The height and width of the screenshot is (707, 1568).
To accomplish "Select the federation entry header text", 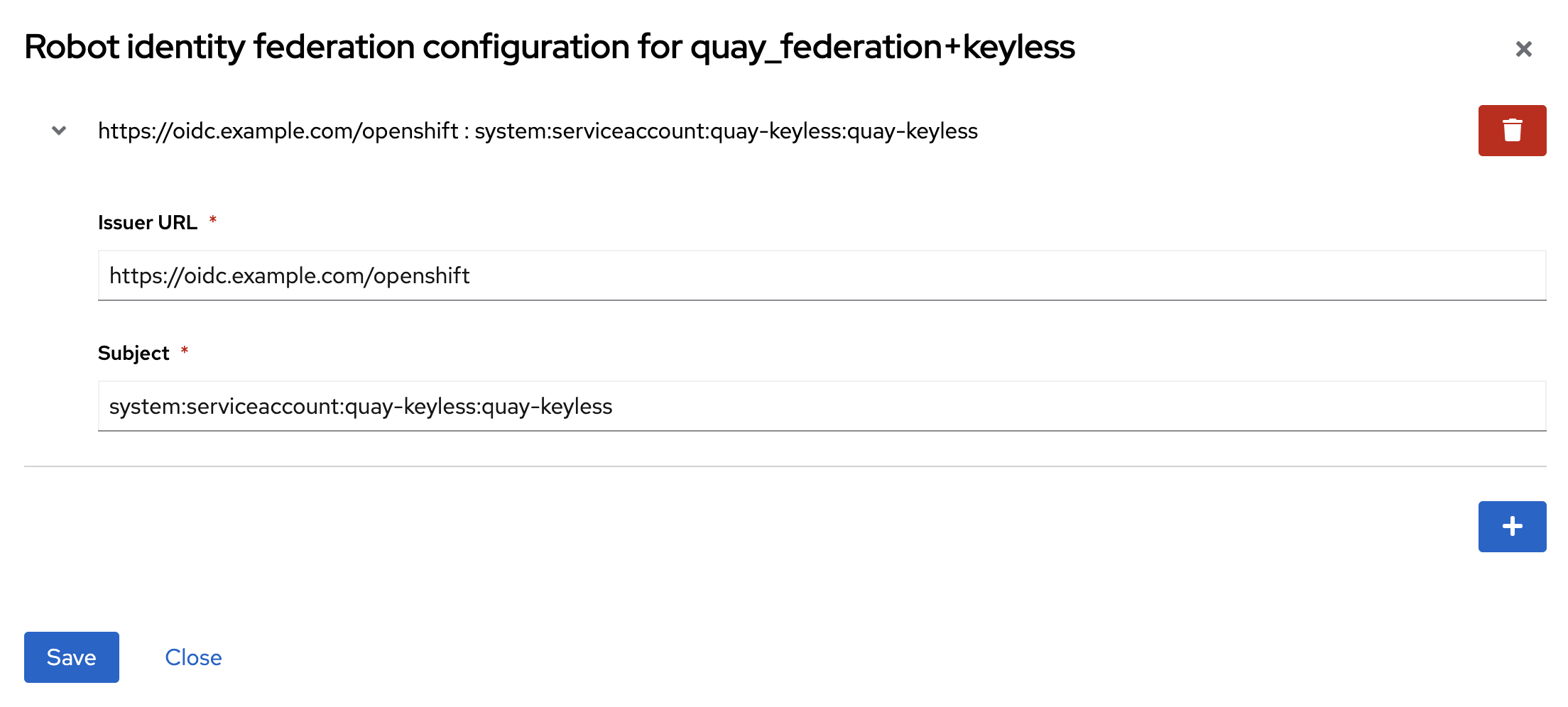I will [x=538, y=131].
